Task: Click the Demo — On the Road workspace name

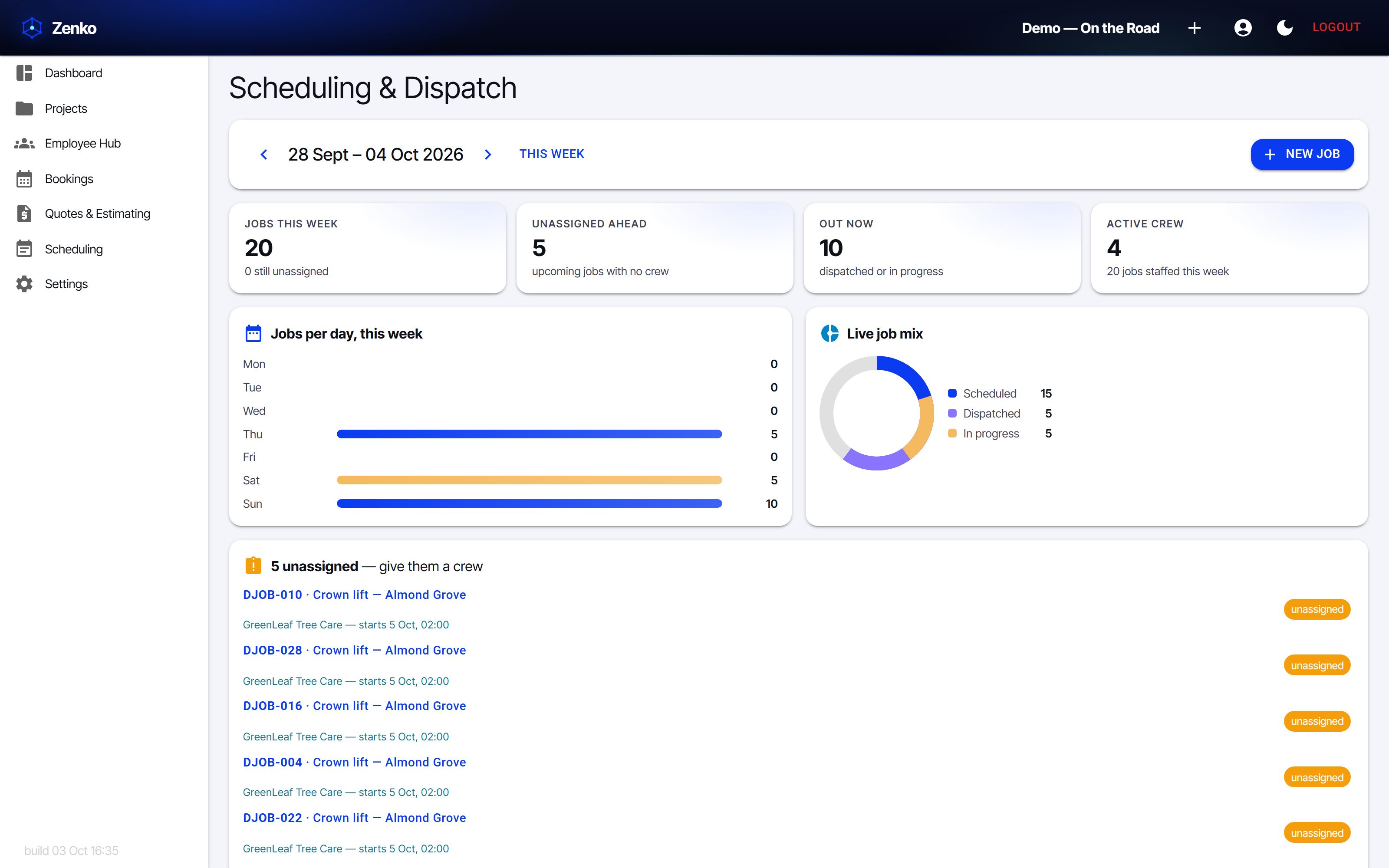Action: [1090, 27]
